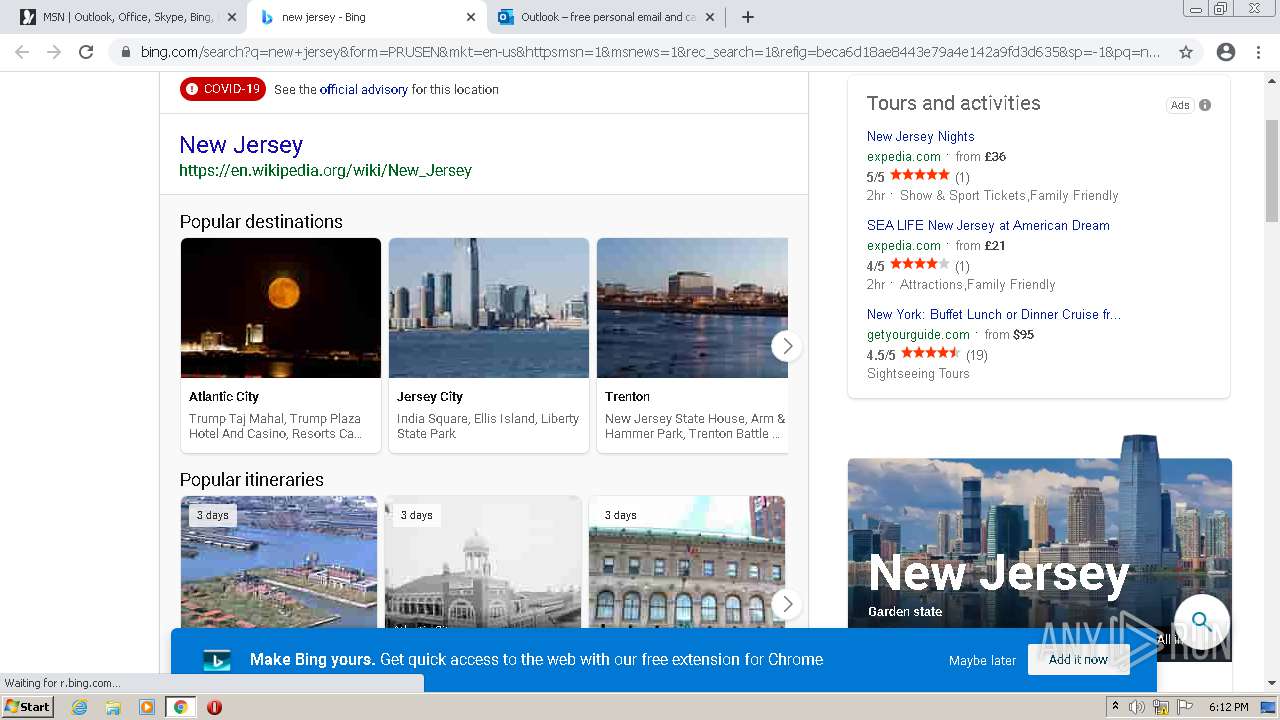Open the second 3 days itinerary thumbnail

point(483,562)
